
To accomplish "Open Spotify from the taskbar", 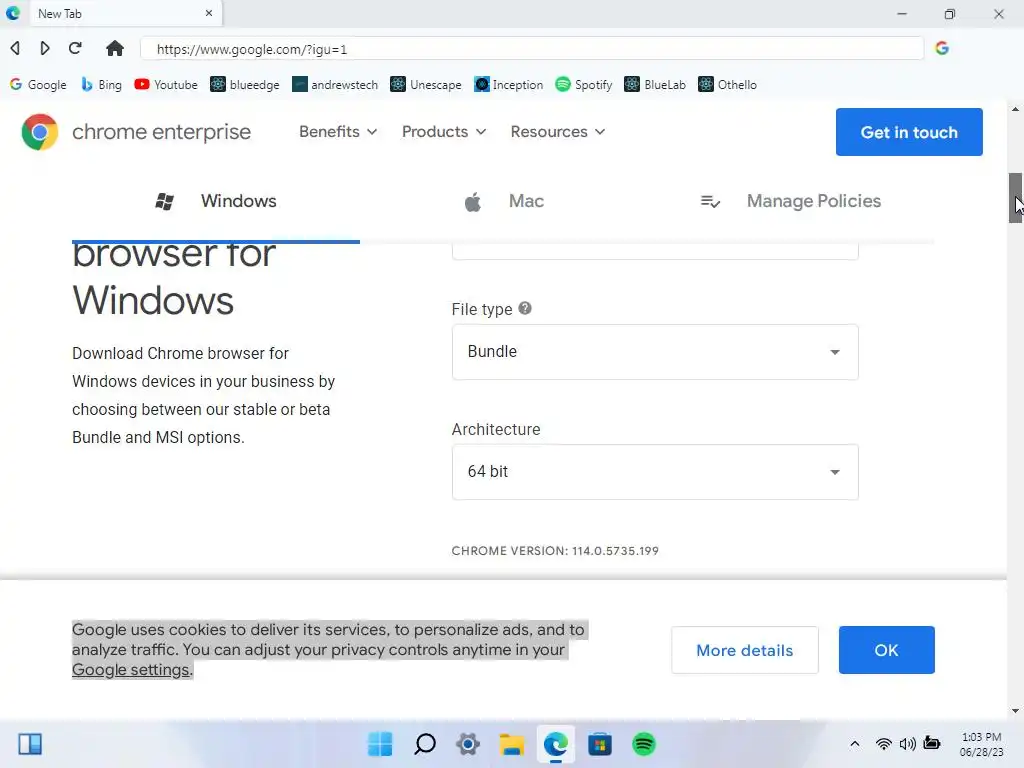I will (644, 744).
